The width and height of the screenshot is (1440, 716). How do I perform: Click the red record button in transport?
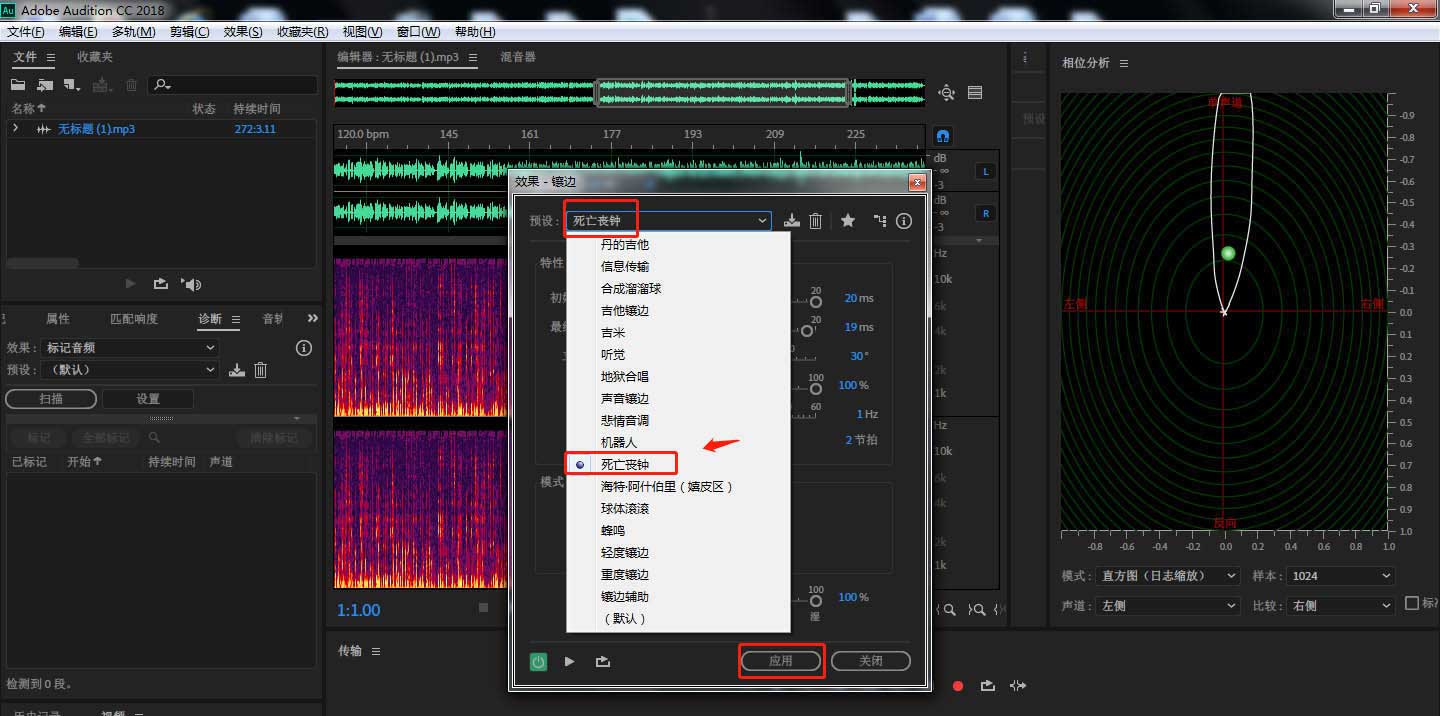tap(956, 686)
